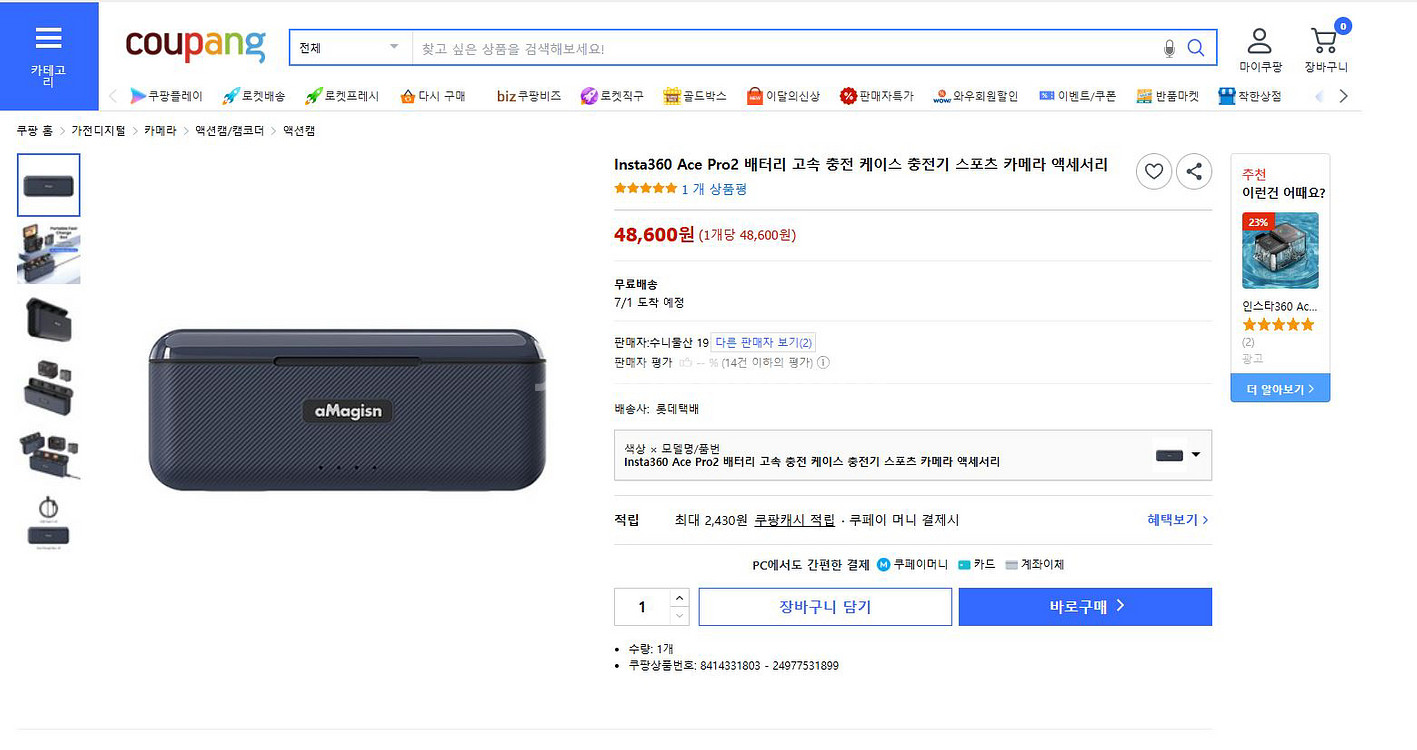The height and width of the screenshot is (750, 1417).
Task: Open 마이쿠팡 account icon
Action: pyautogui.click(x=1260, y=50)
